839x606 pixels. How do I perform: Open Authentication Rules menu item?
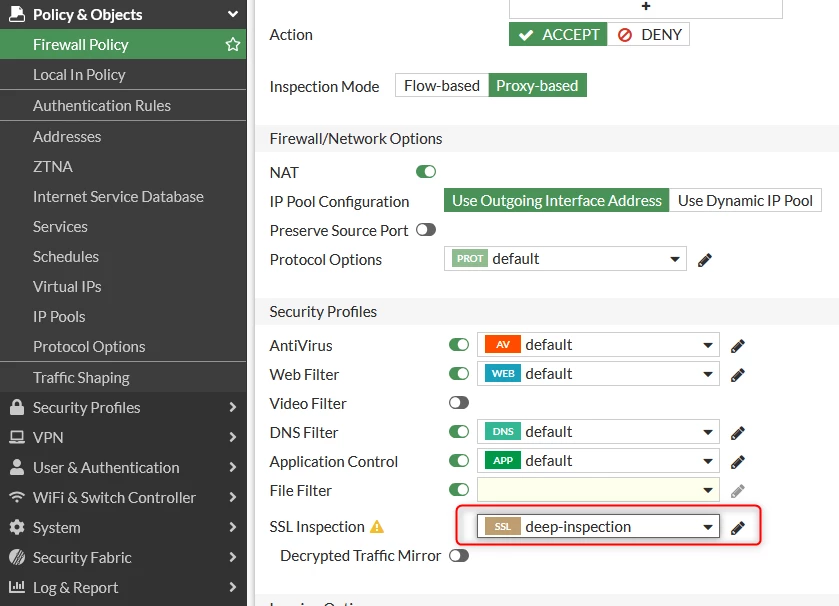(x=123, y=105)
